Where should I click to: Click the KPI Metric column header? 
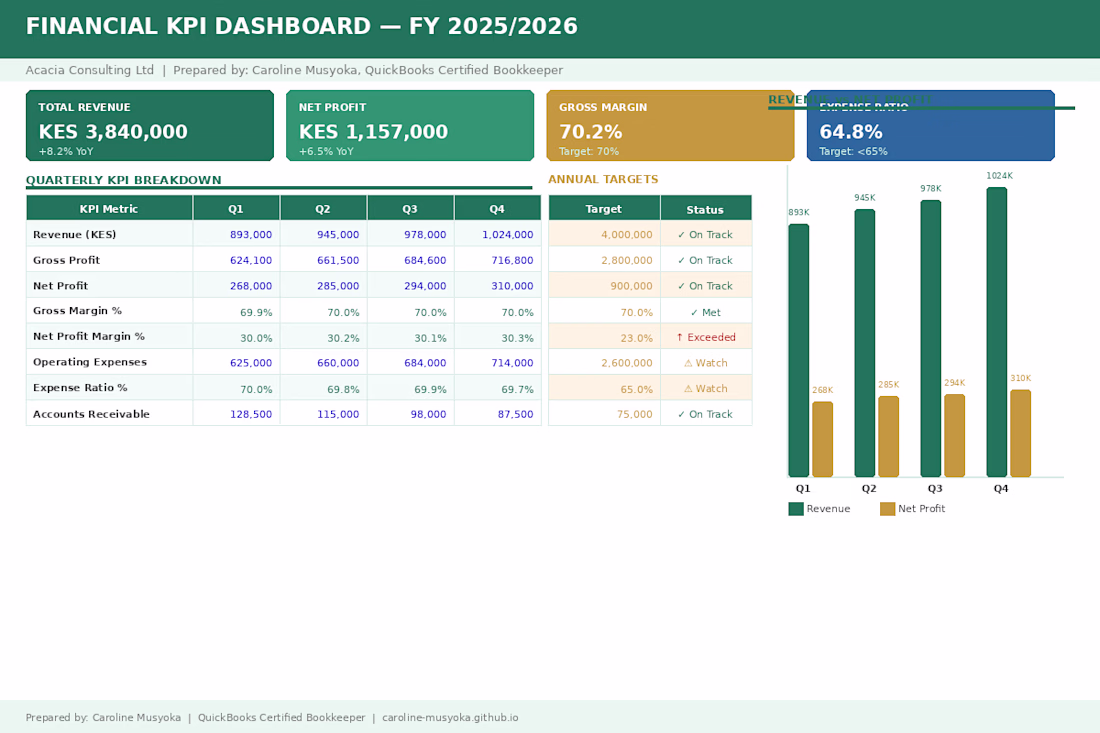tap(109, 209)
